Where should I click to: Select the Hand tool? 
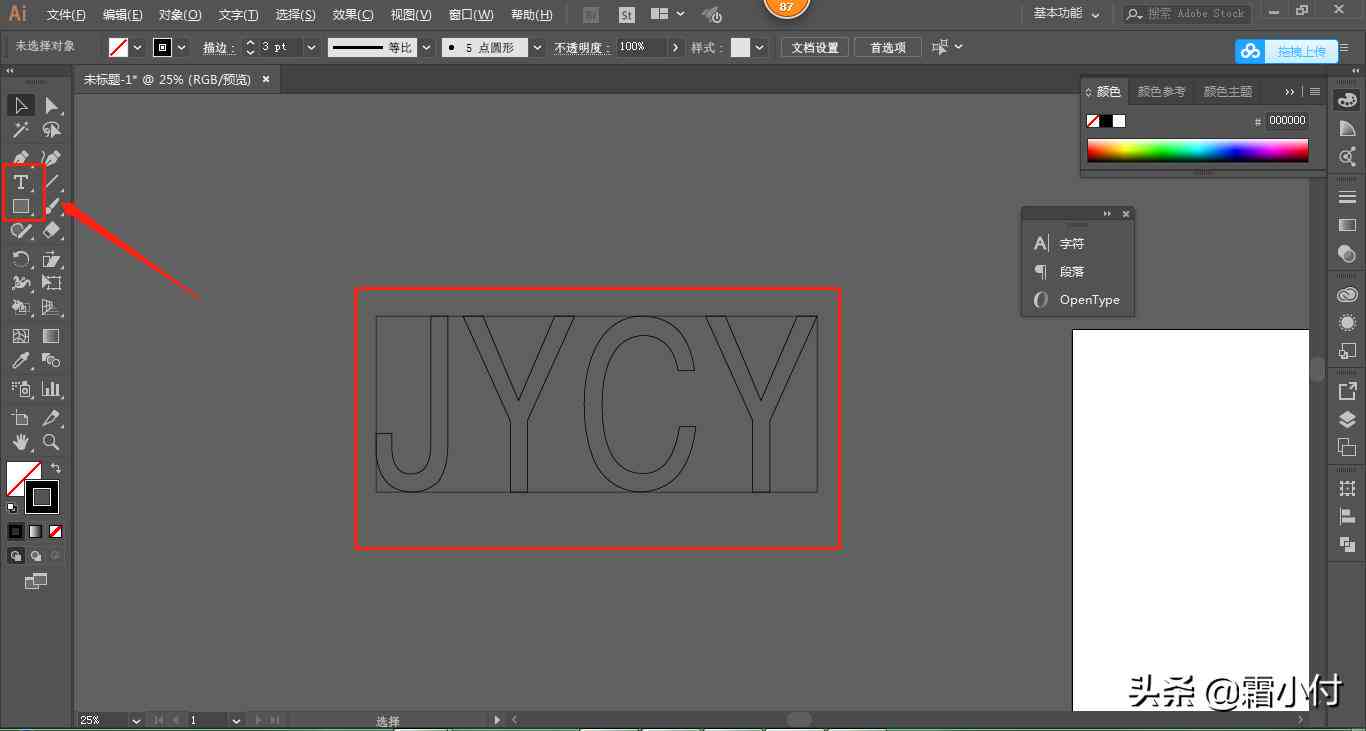(x=20, y=442)
